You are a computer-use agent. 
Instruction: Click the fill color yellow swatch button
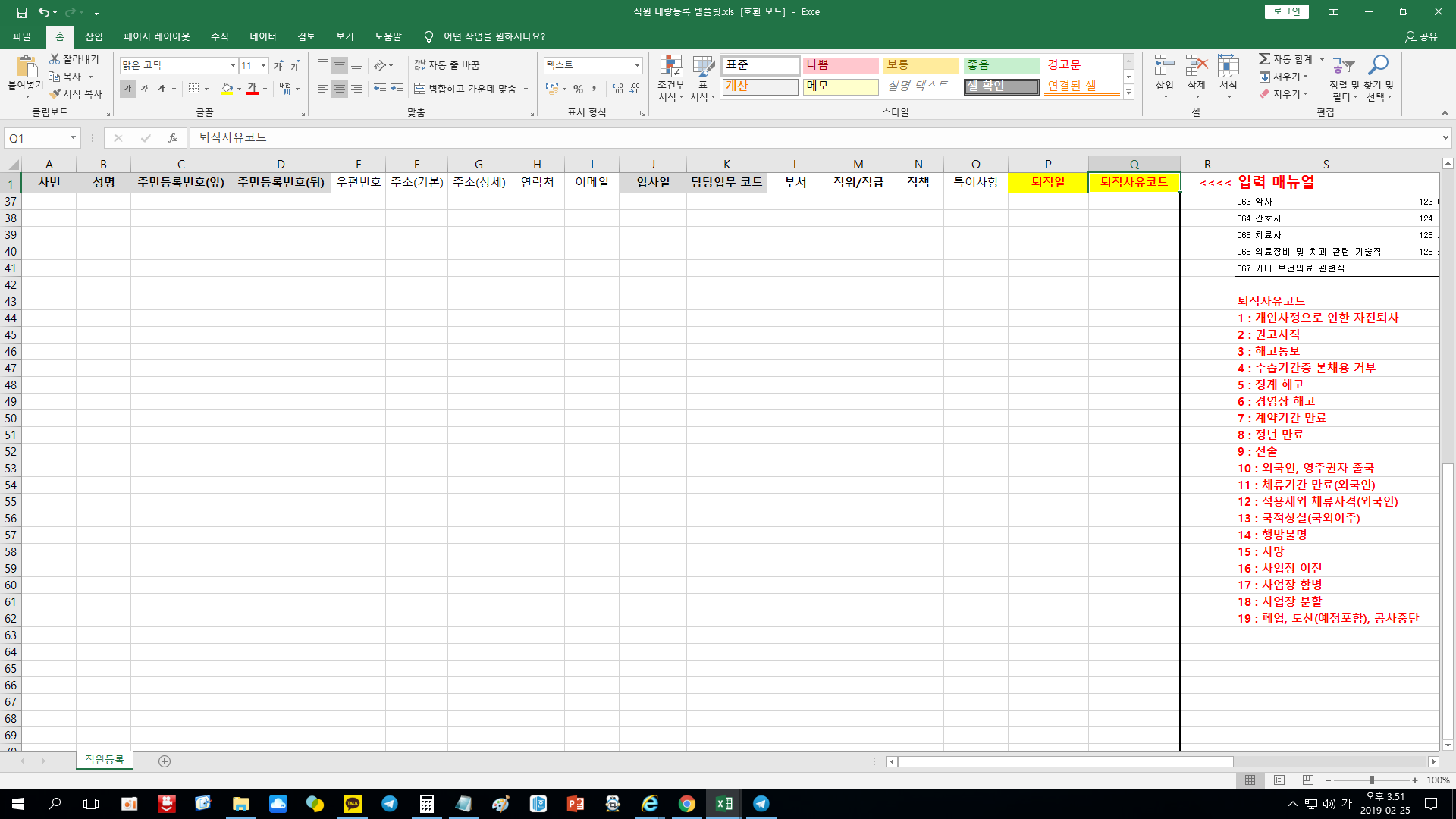tap(227, 89)
